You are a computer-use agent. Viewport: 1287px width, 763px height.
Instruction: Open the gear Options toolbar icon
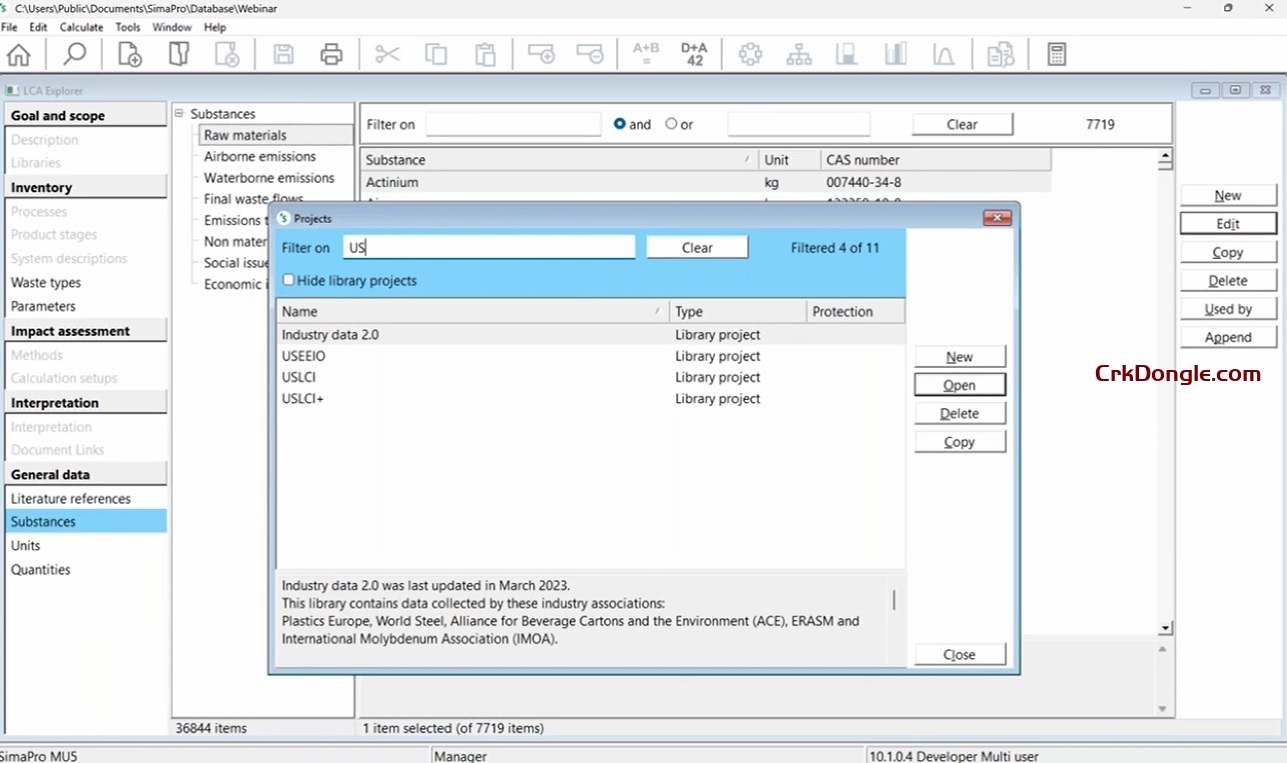(750, 54)
